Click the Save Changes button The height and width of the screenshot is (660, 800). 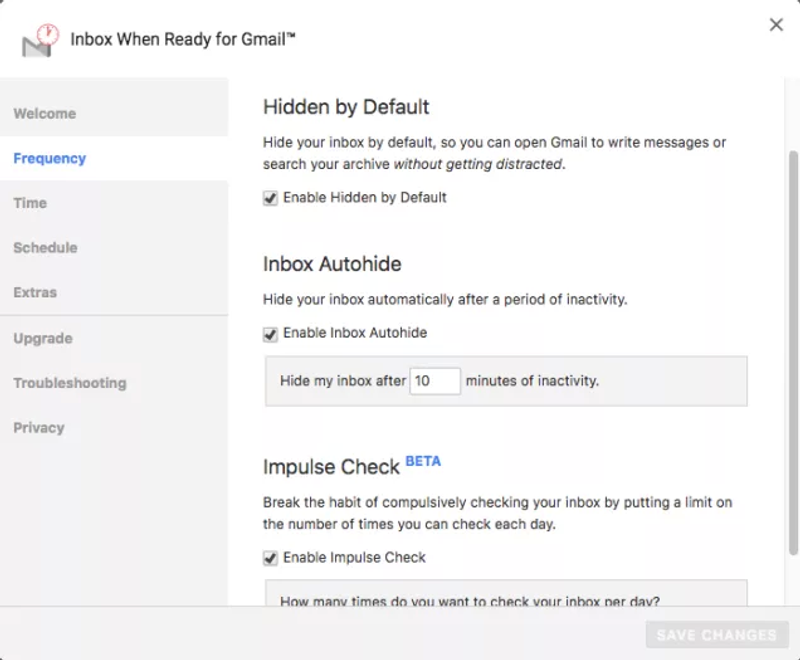click(717, 635)
